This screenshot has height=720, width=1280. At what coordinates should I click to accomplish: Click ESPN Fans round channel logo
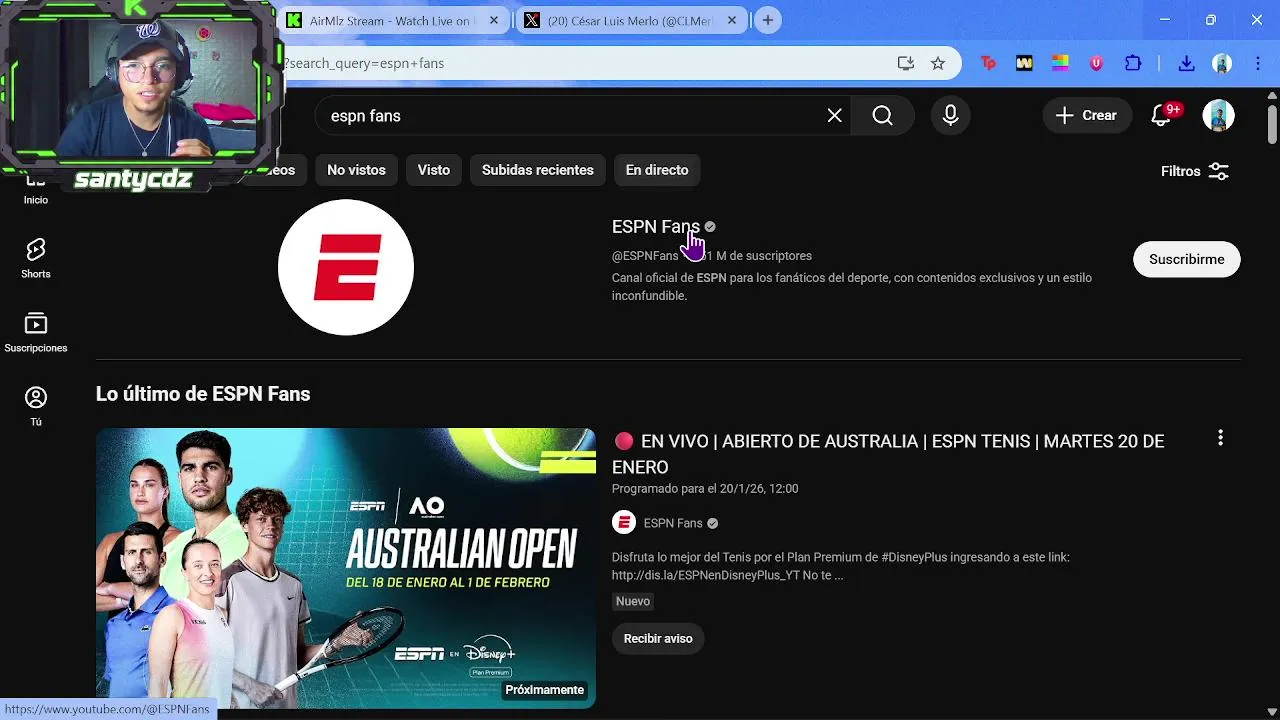click(346, 267)
